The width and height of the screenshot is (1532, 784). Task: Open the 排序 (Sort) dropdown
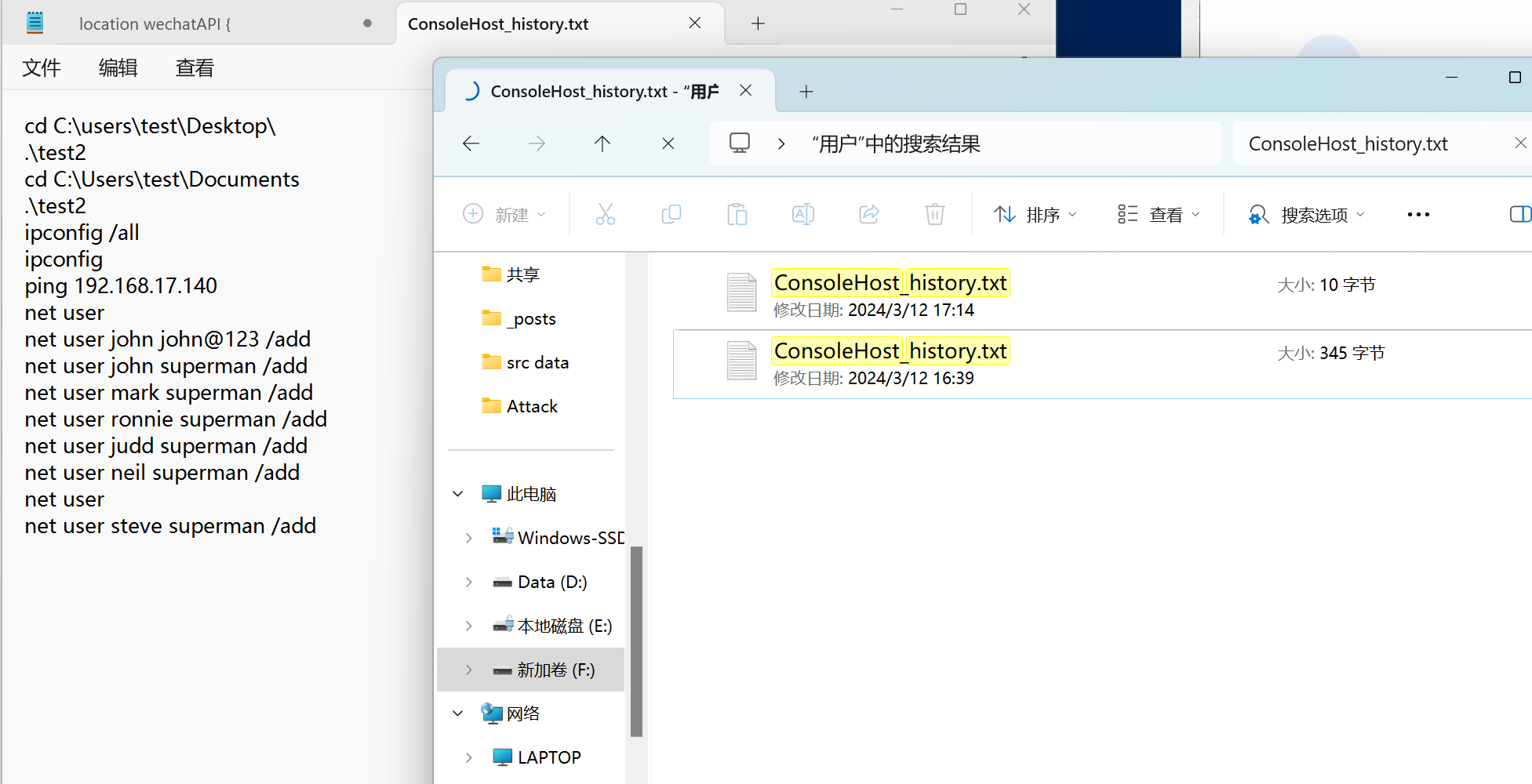click(x=1035, y=214)
